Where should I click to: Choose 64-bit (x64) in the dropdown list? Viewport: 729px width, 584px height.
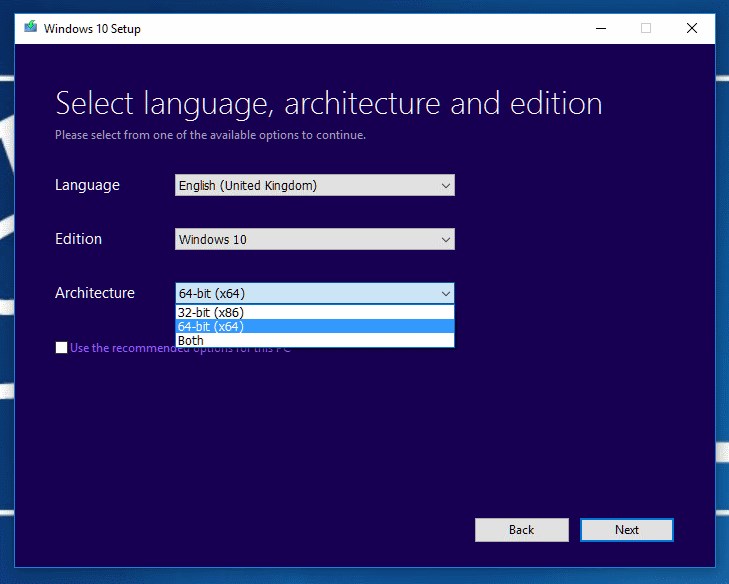point(315,326)
